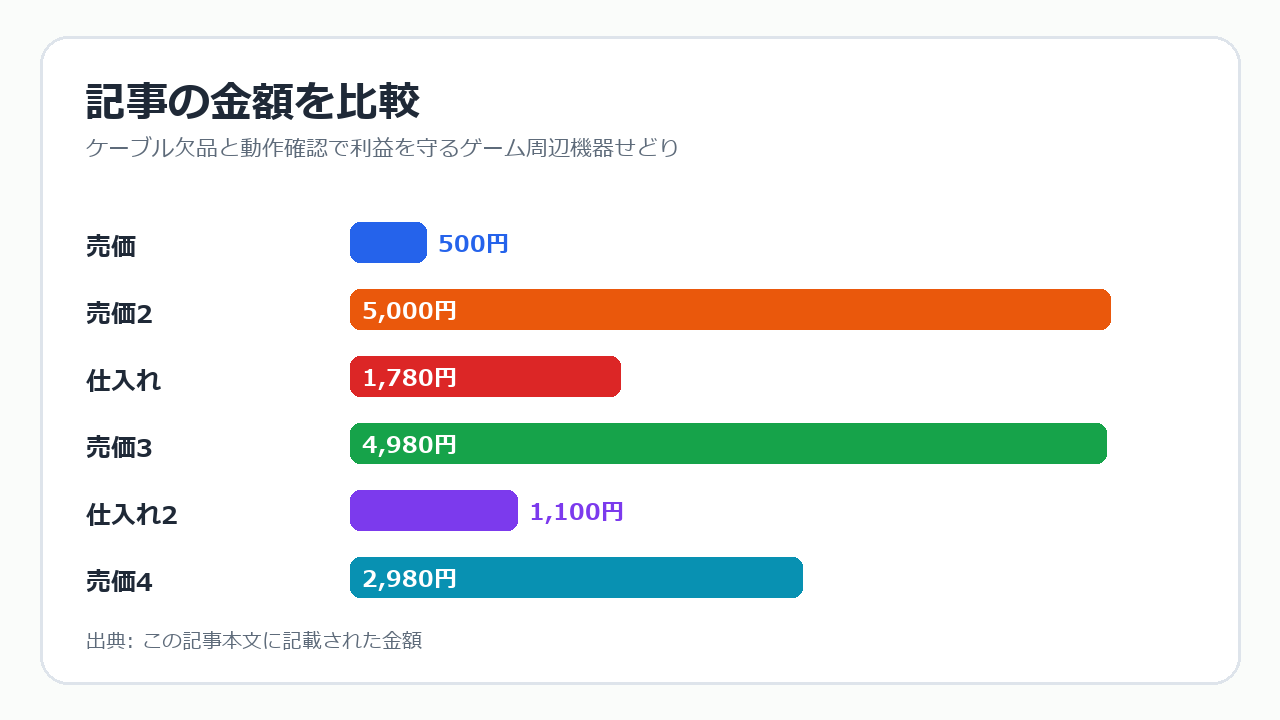Screen dimensions: 1280x720
Task: Click the teal 売価4 bar
Action: click(x=576, y=577)
